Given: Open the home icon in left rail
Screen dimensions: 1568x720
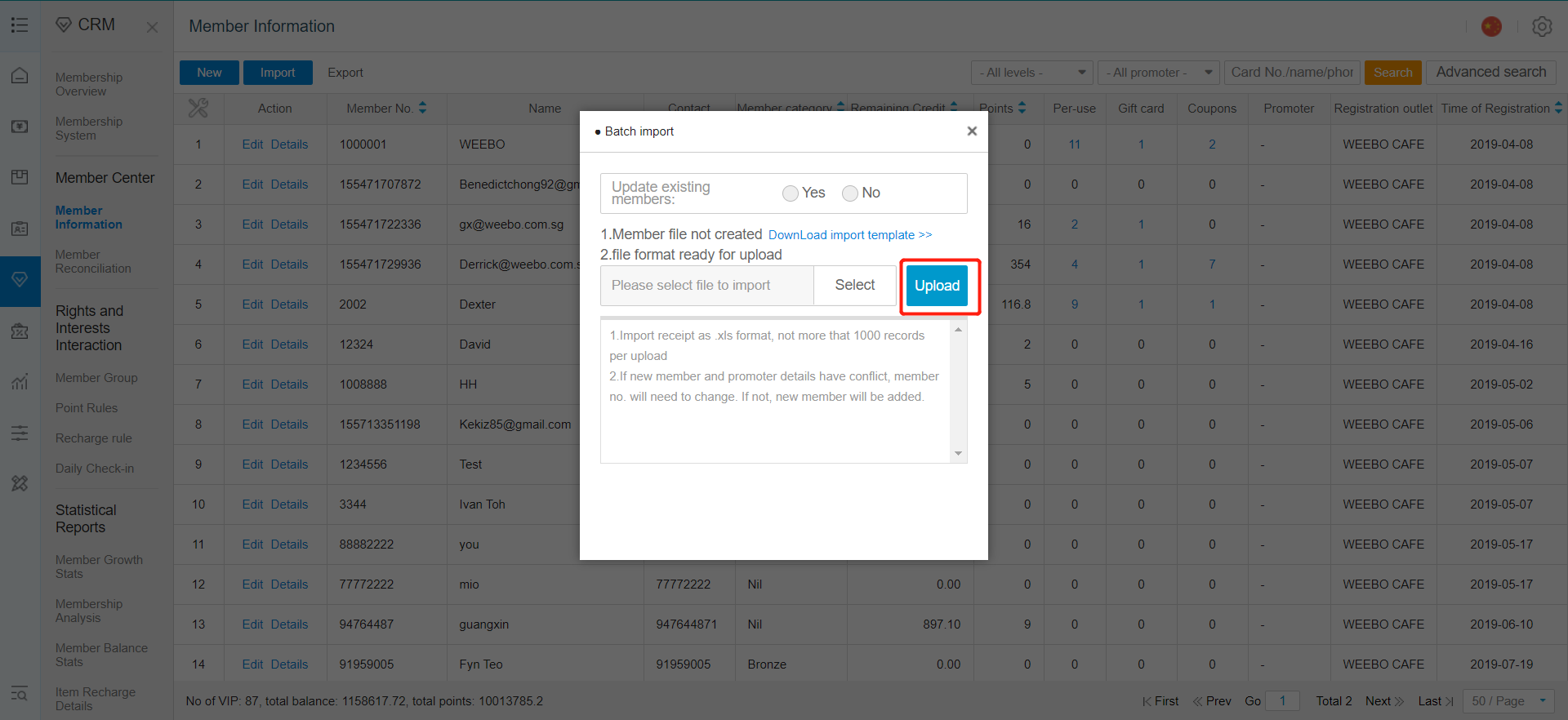Looking at the screenshot, I should [20, 76].
